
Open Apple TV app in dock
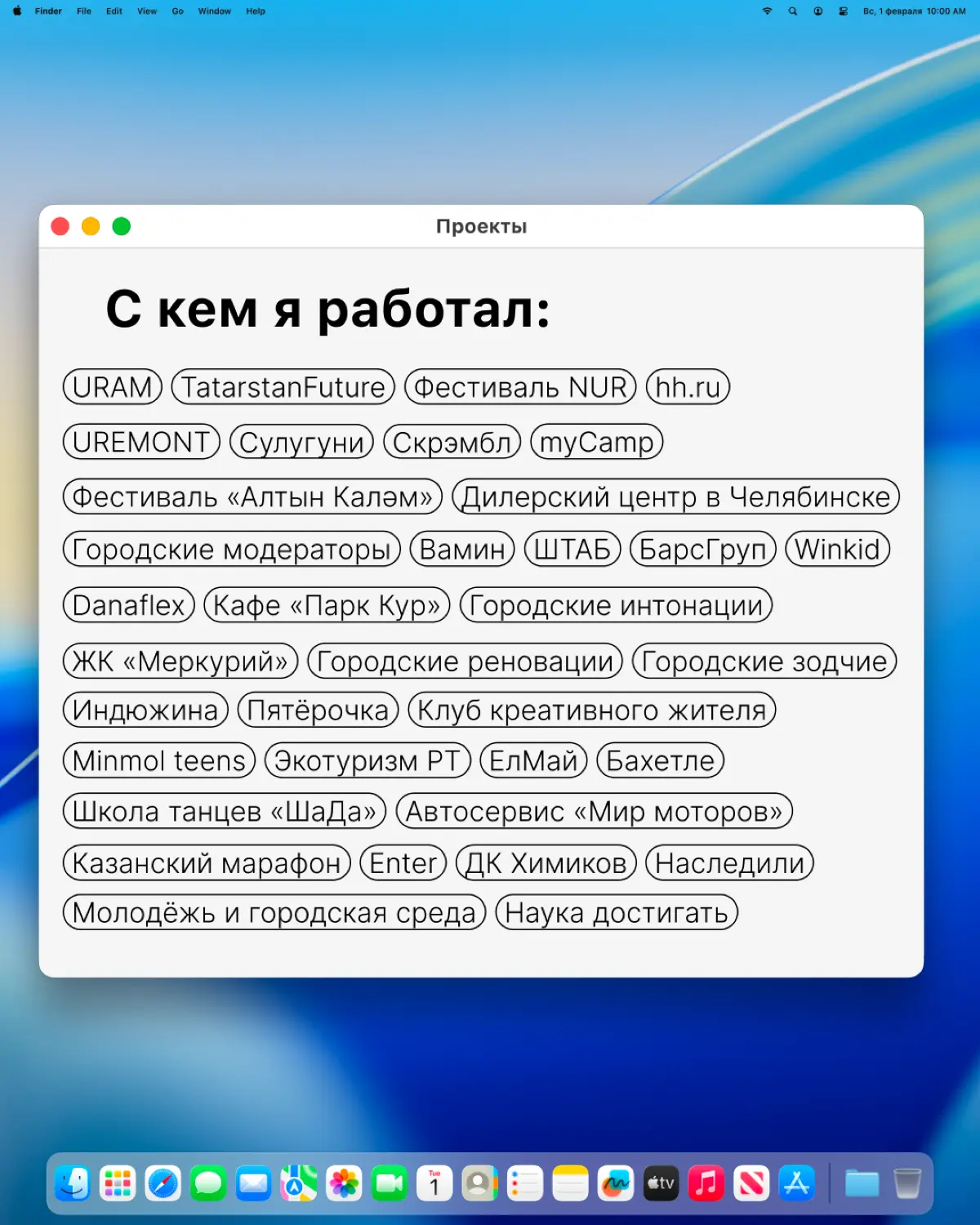(x=661, y=1183)
